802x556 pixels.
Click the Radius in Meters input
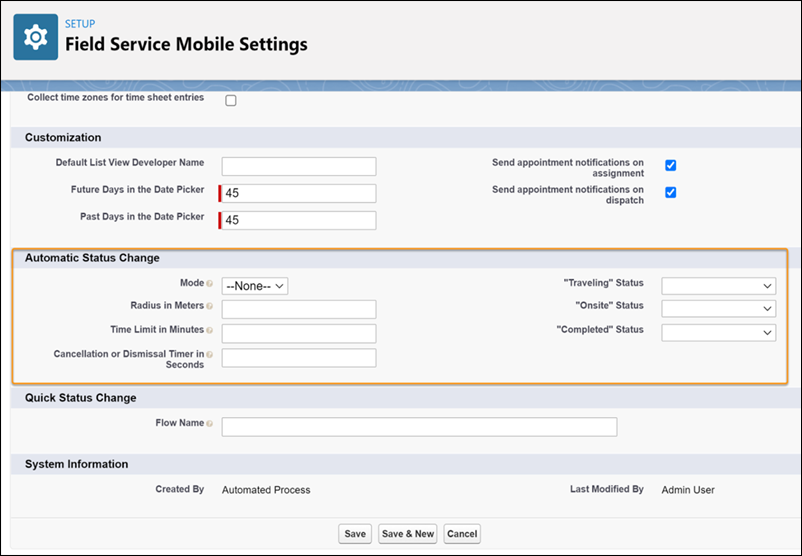299,309
